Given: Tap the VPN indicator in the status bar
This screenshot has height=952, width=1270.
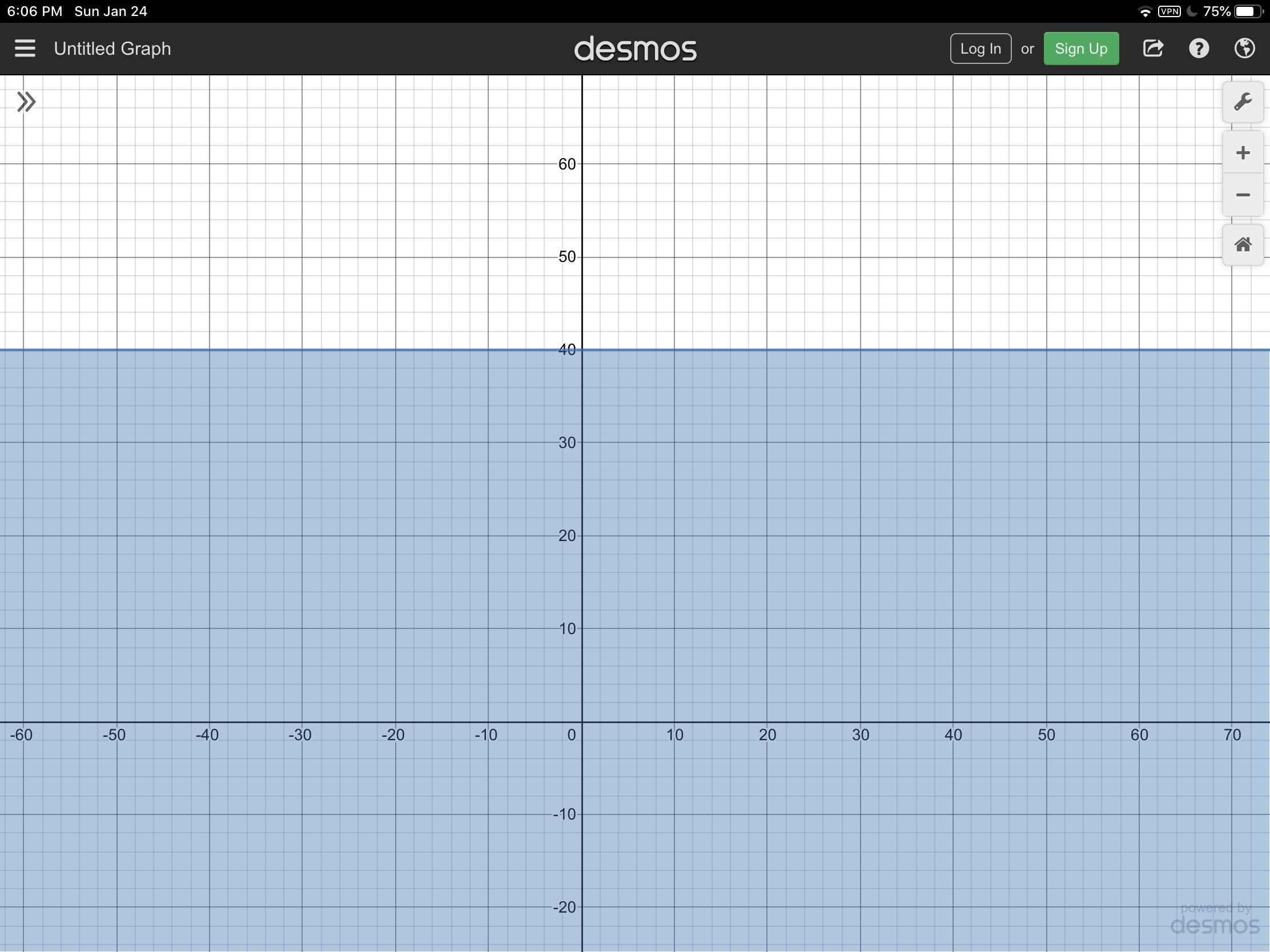Looking at the screenshot, I should [1169, 11].
